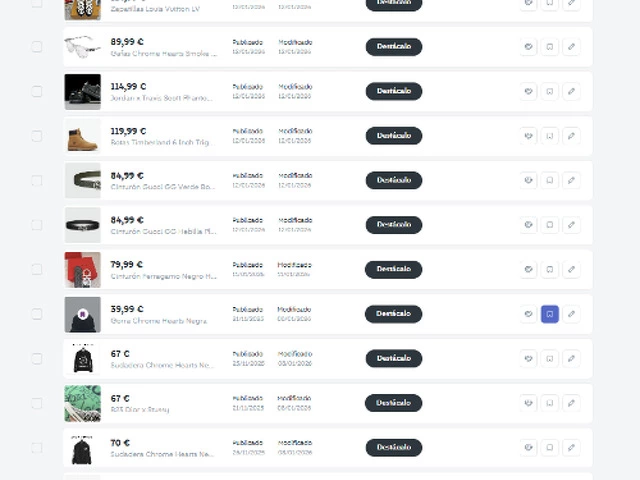Click Destácalo for the Jordan x Travis Scott listing
The height and width of the screenshot is (480, 640).
coord(393,91)
